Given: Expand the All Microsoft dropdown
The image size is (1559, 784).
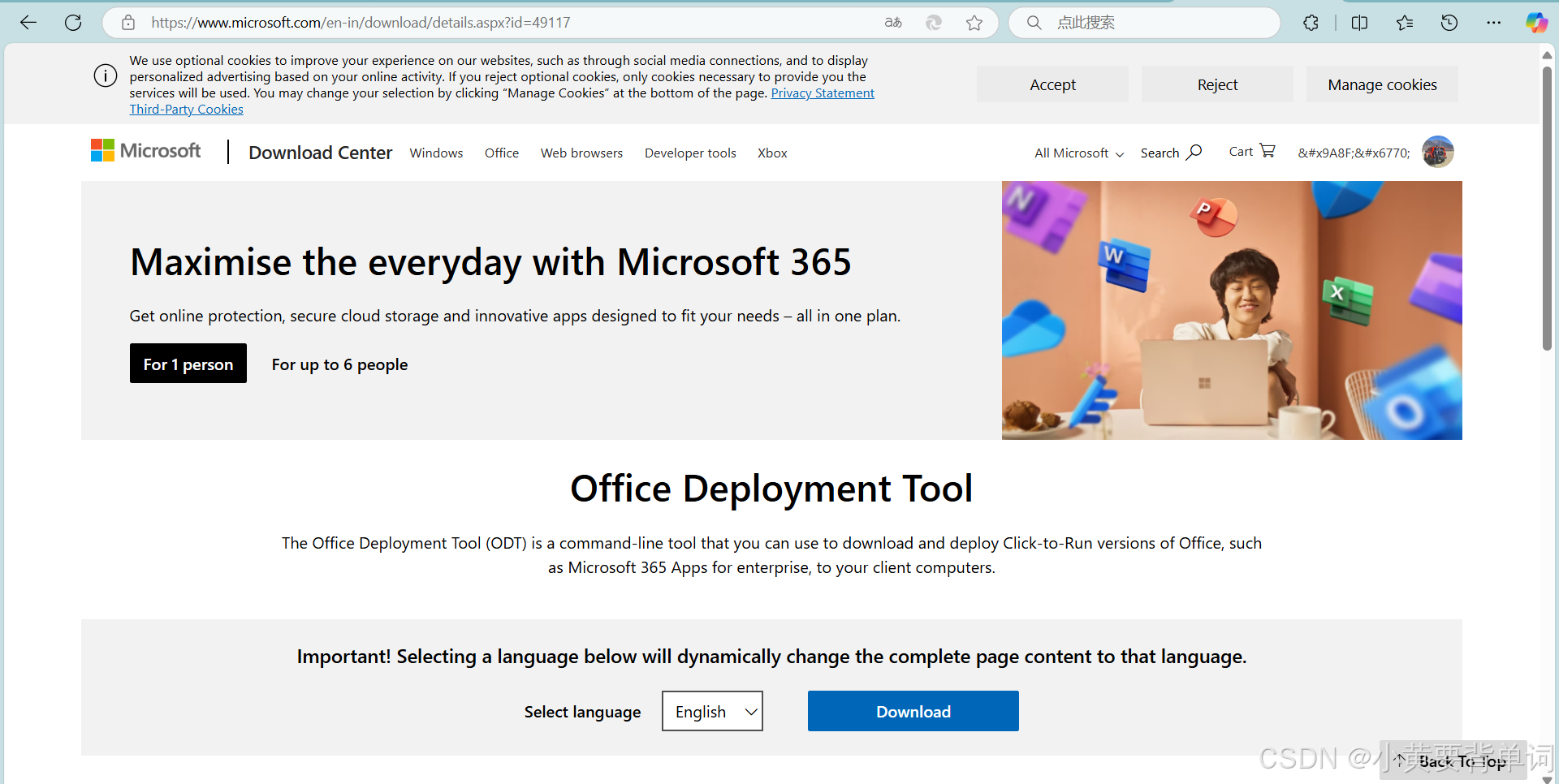Looking at the screenshot, I should [1079, 153].
